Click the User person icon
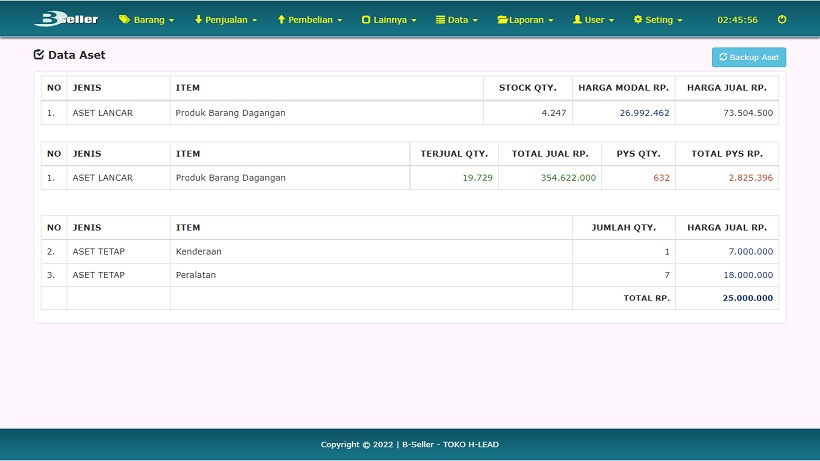Screen dimensions: 820x461 tap(577, 20)
